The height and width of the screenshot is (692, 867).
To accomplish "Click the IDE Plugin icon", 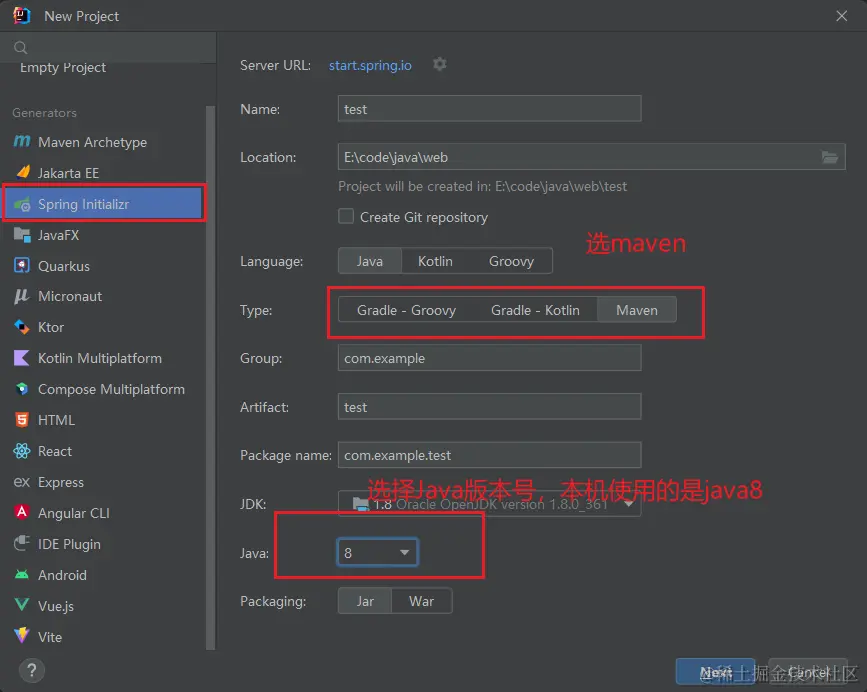I will (22, 543).
